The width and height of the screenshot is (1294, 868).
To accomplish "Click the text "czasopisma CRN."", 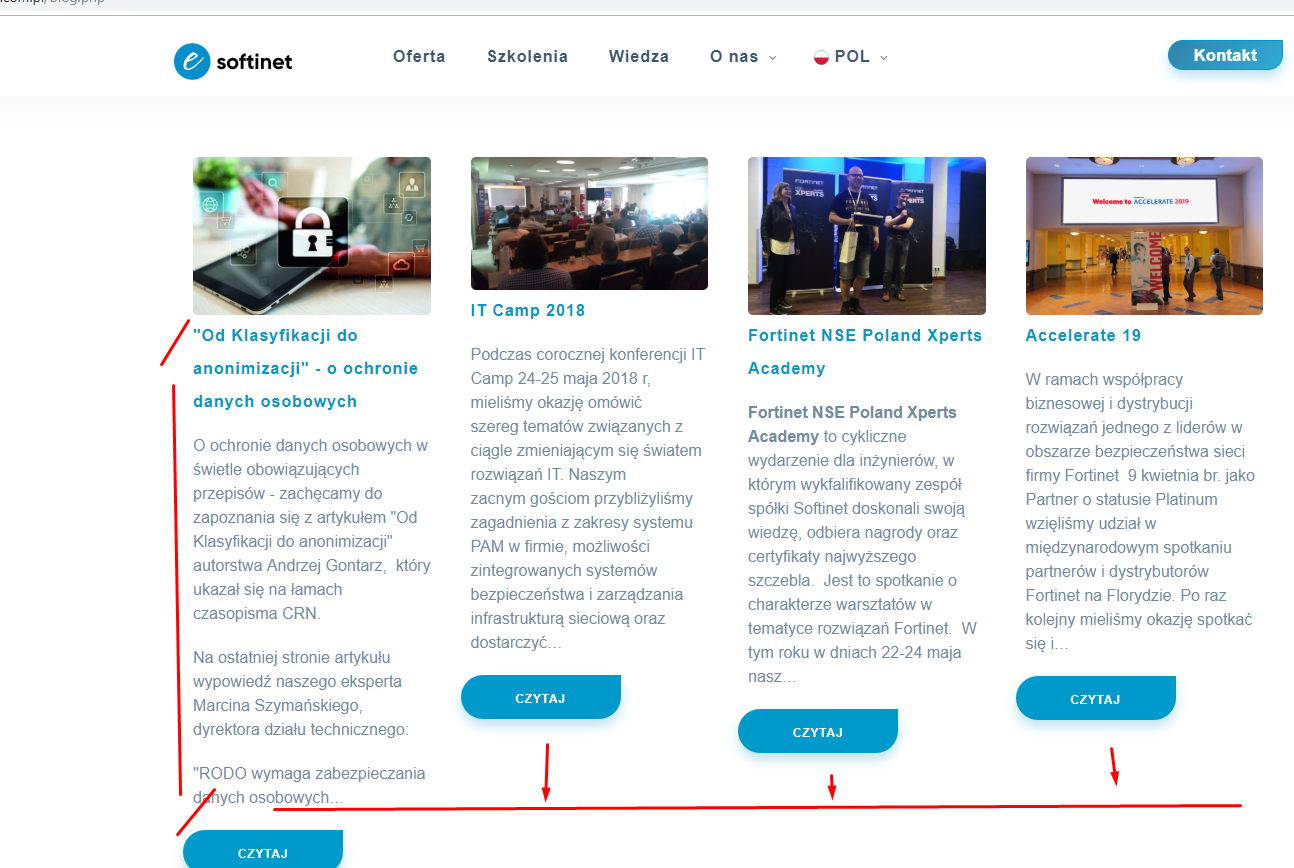I will click(x=257, y=613).
